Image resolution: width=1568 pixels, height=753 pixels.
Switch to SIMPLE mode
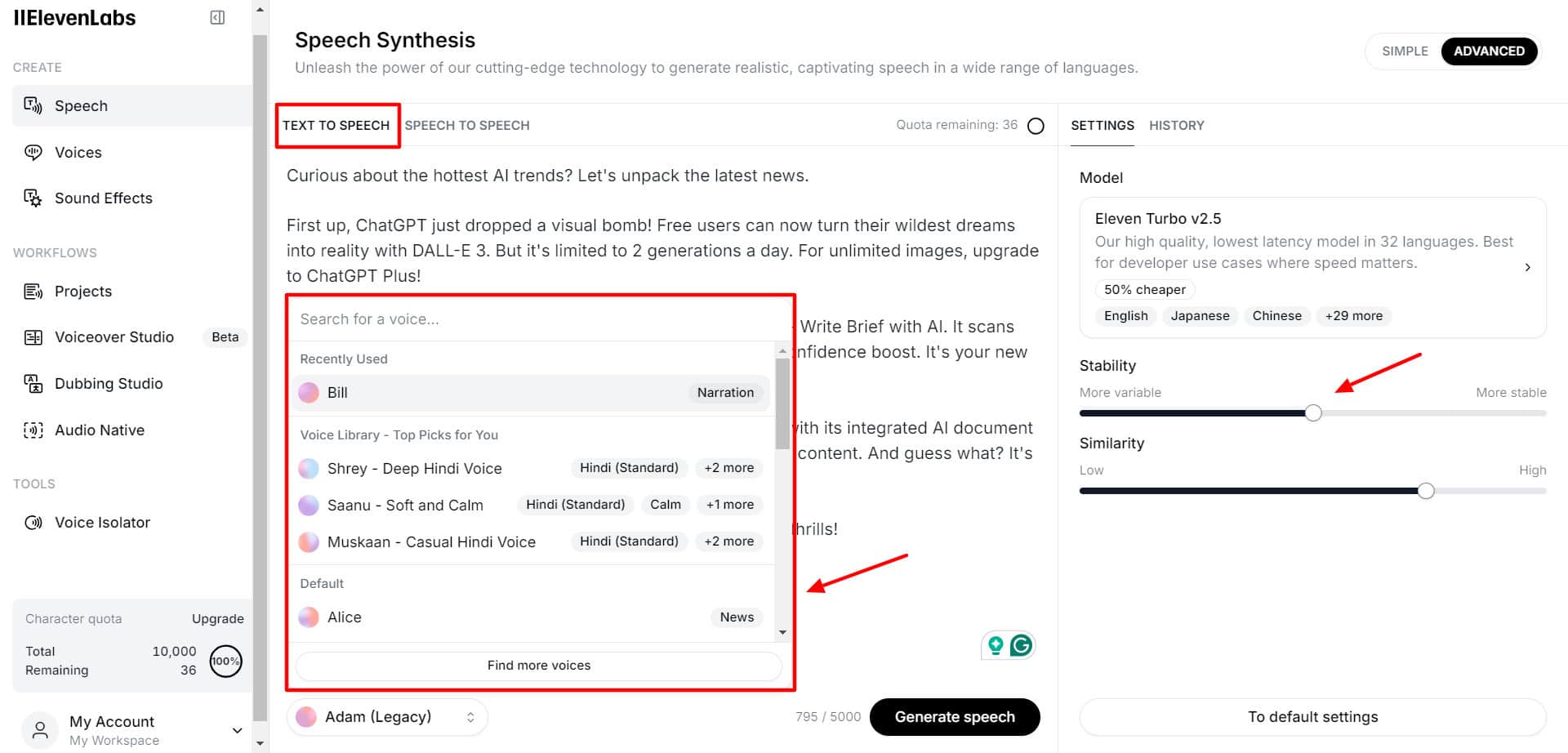pyautogui.click(x=1405, y=51)
